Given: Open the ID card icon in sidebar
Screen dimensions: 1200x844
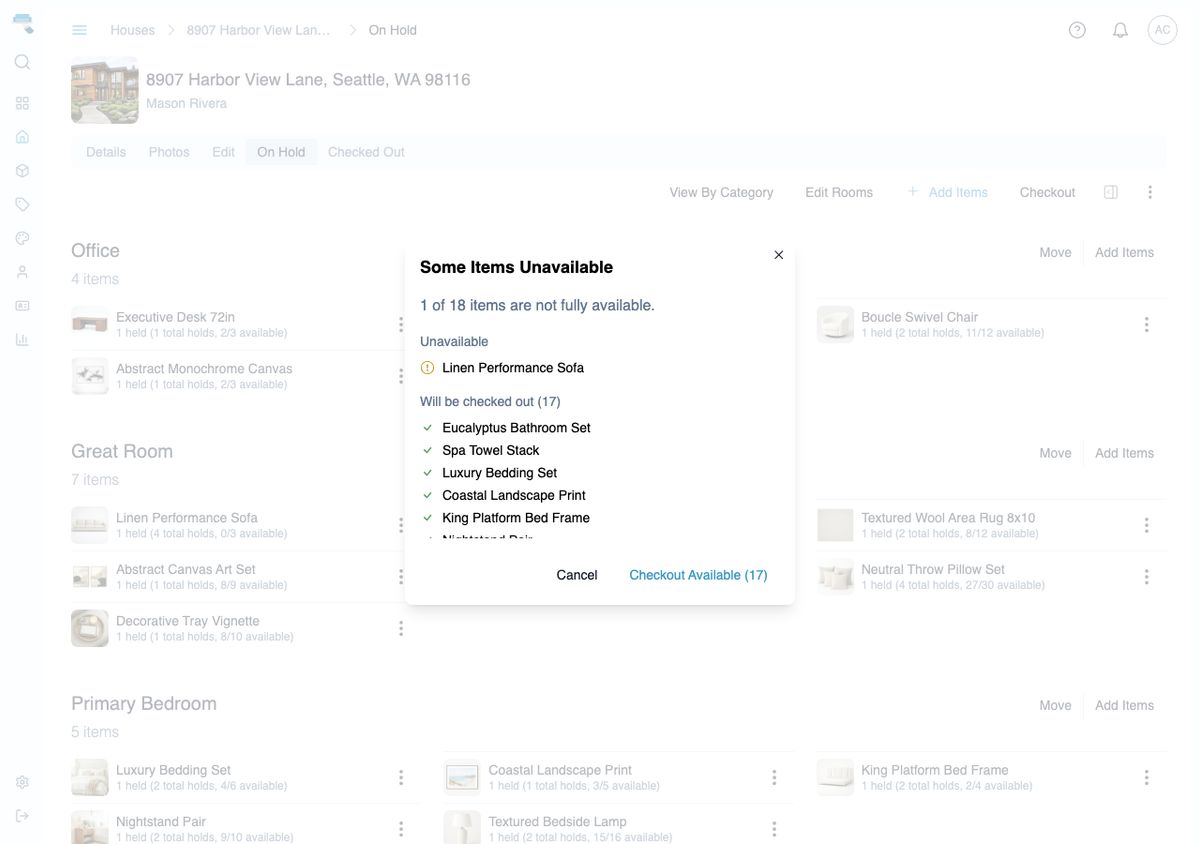Looking at the screenshot, I should pyautogui.click(x=22, y=306).
